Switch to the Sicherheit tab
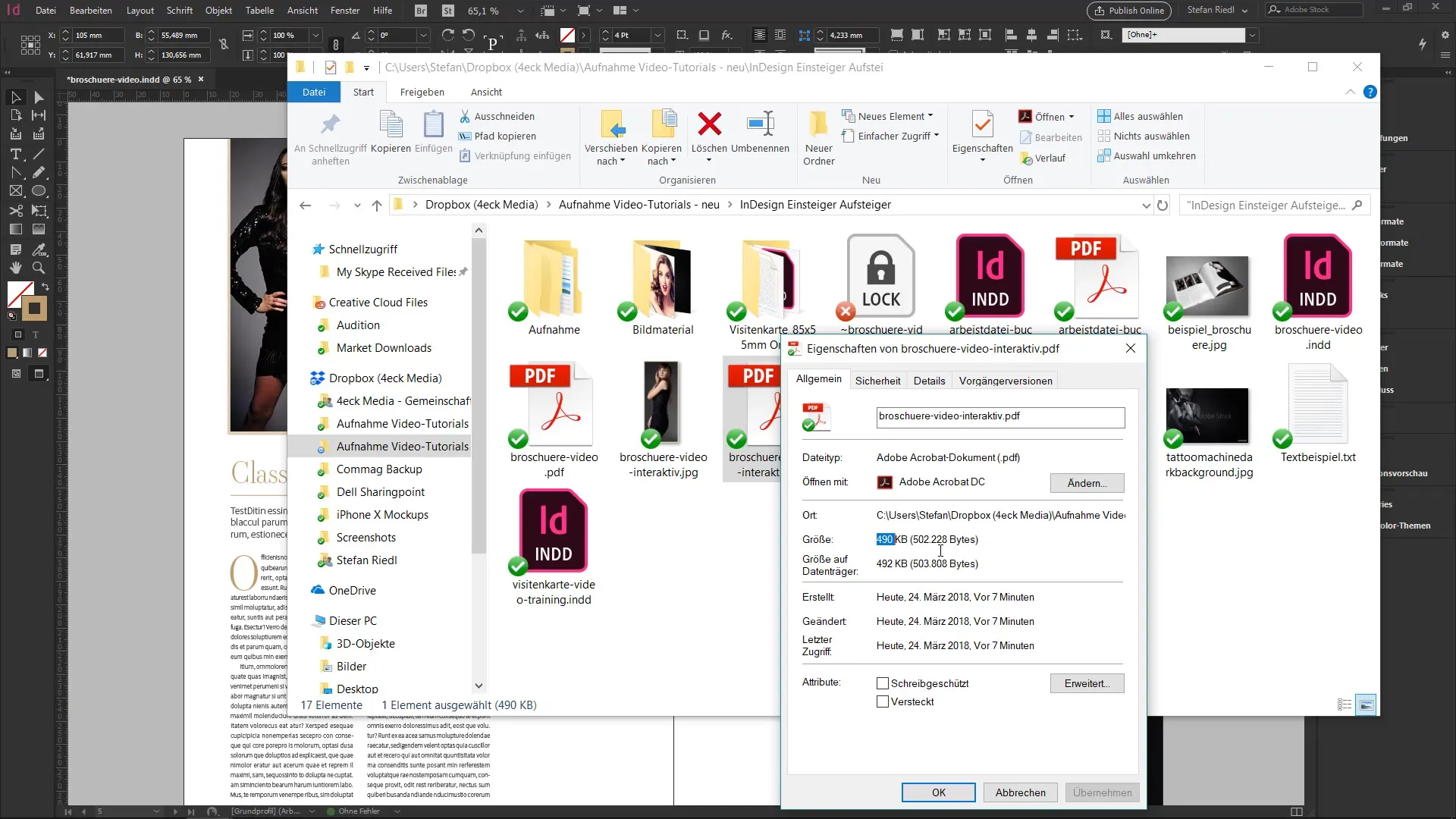The image size is (1456, 819). point(877,381)
